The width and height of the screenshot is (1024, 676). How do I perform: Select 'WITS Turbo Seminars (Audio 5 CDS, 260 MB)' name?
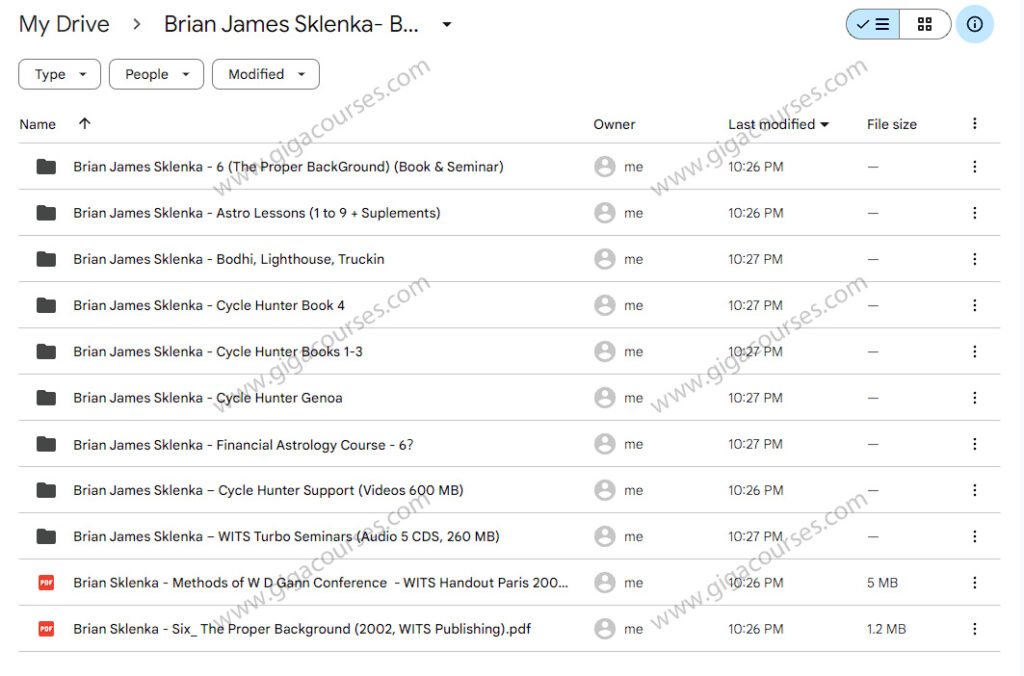tap(286, 536)
